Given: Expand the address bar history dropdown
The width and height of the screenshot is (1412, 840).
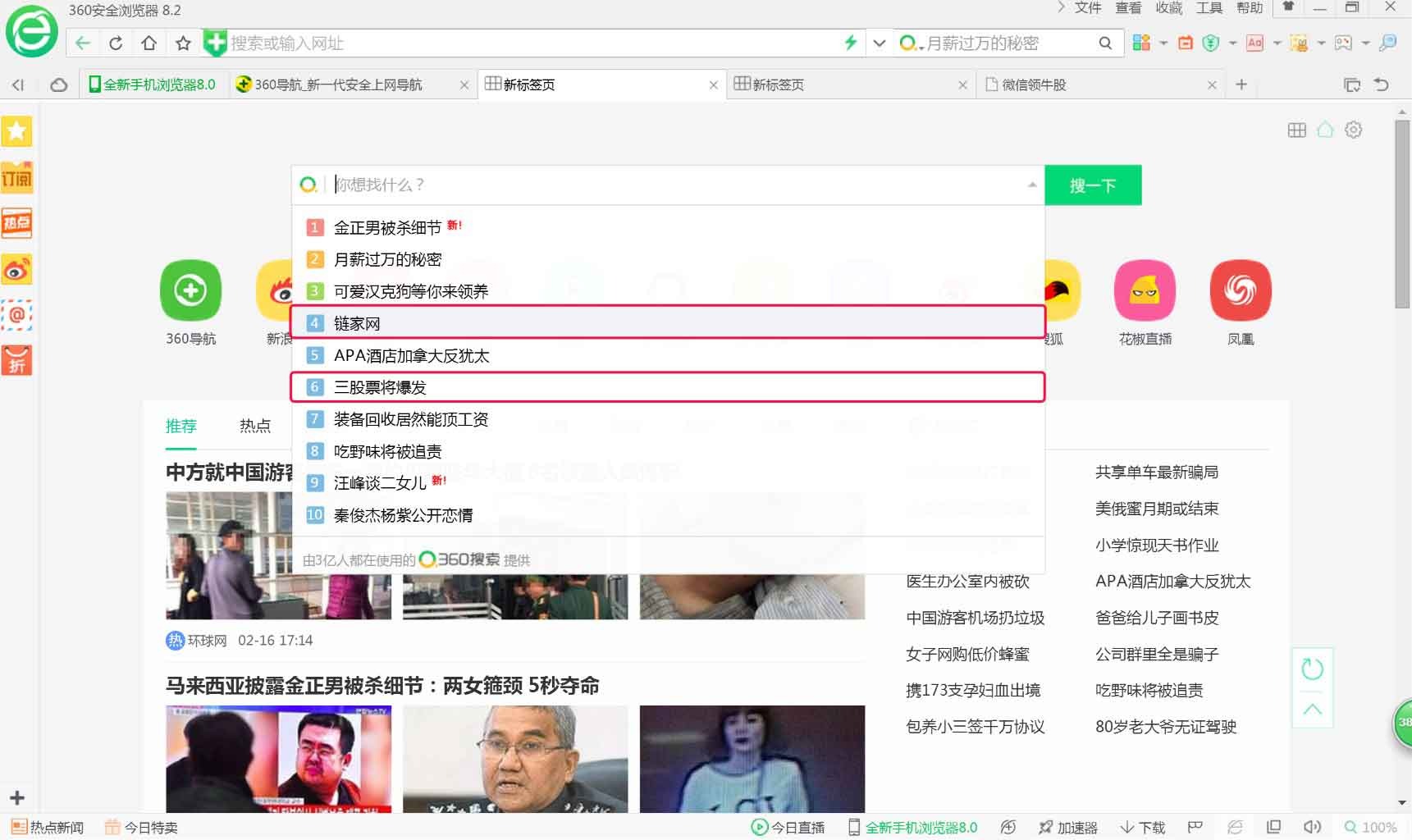Looking at the screenshot, I should point(879,43).
